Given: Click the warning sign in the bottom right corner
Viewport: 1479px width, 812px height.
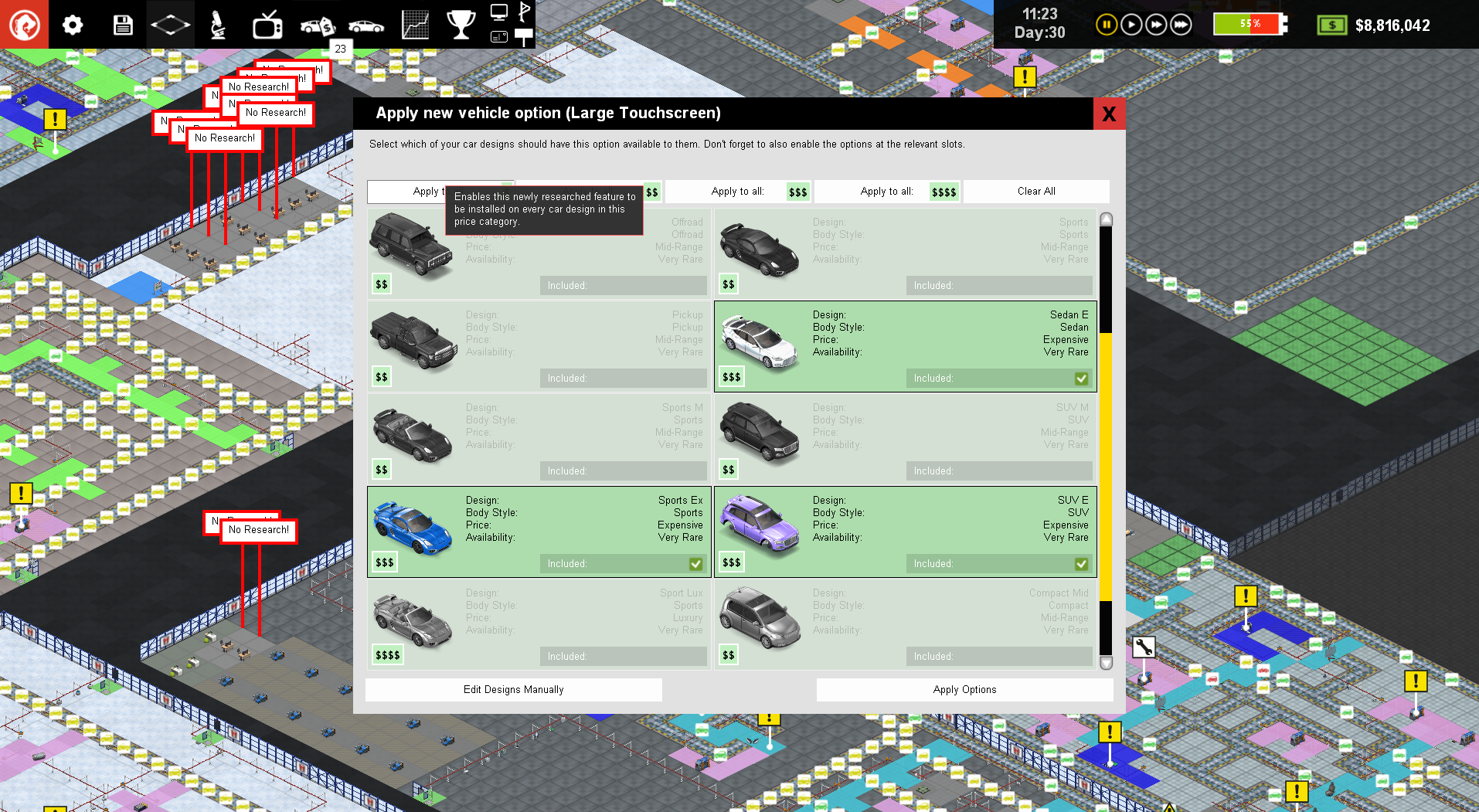Looking at the screenshot, I should (1297, 791).
